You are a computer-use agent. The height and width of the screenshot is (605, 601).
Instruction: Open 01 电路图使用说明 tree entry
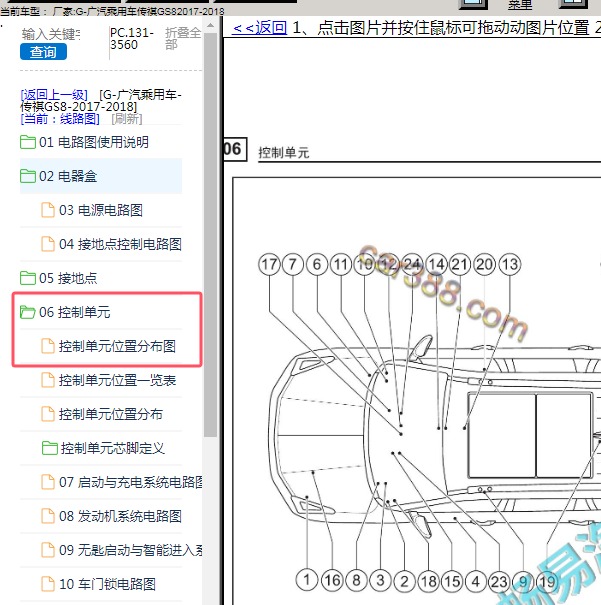click(x=94, y=142)
